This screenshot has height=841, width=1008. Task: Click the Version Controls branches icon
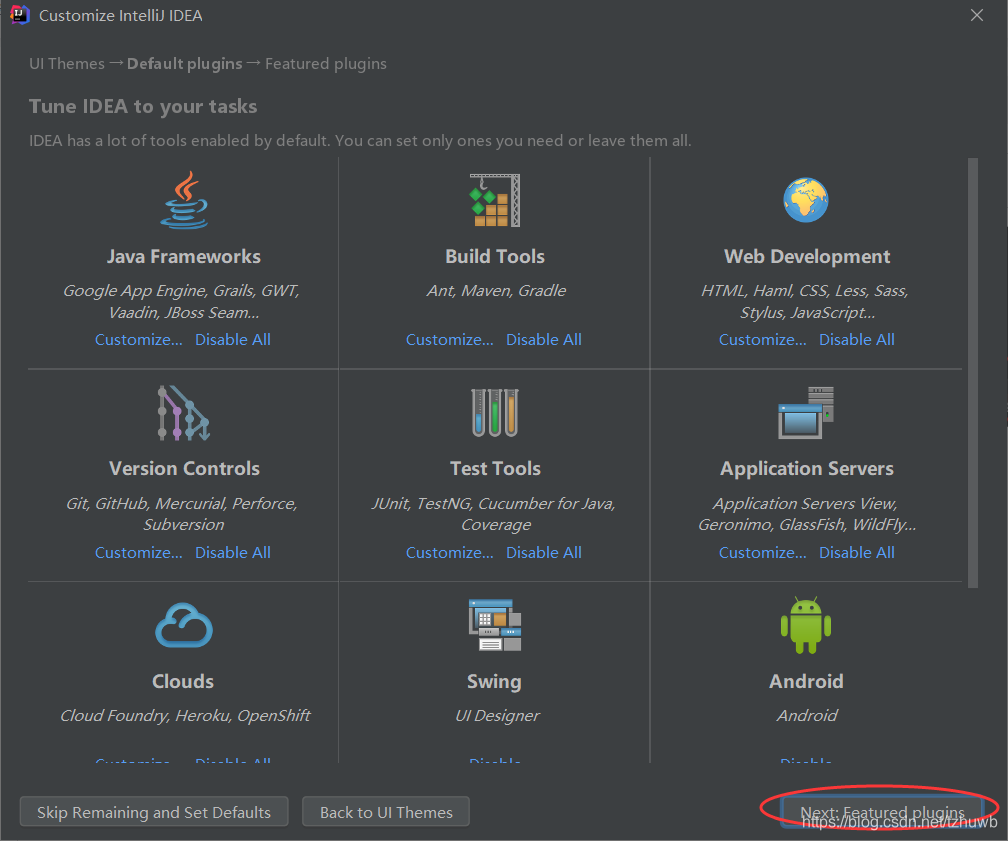(x=184, y=413)
